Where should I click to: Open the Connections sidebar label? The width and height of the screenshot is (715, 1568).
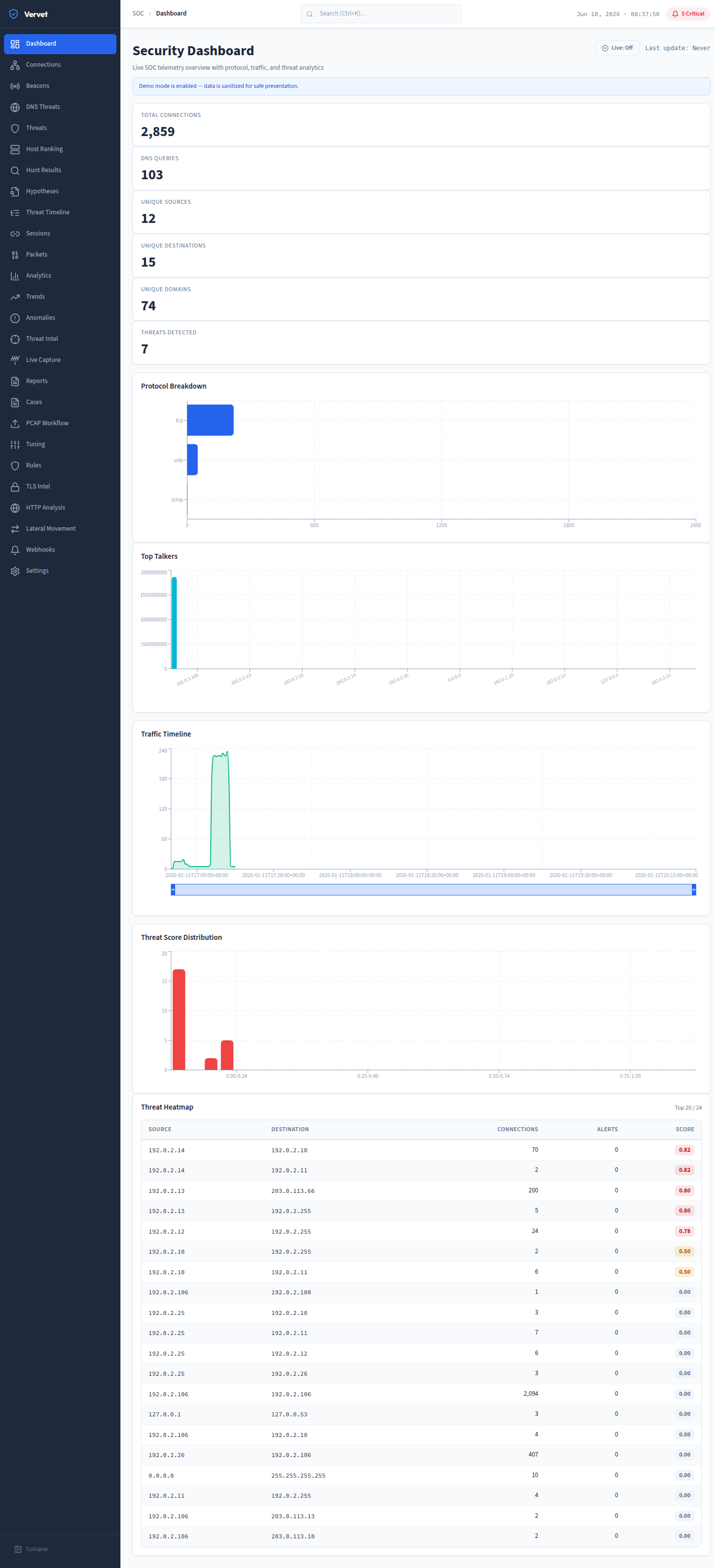(x=43, y=65)
